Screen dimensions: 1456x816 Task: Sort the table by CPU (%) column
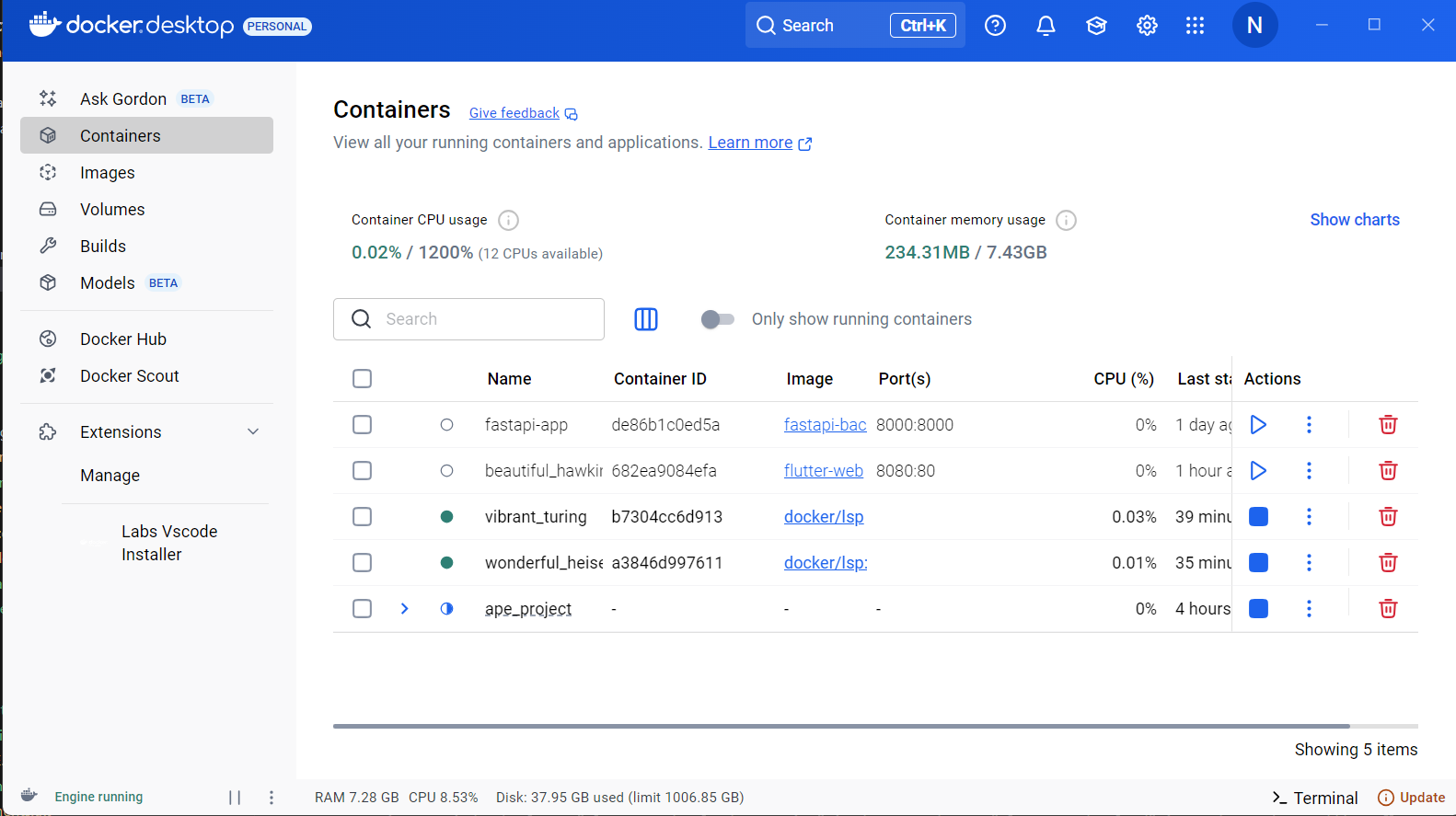1124,379
